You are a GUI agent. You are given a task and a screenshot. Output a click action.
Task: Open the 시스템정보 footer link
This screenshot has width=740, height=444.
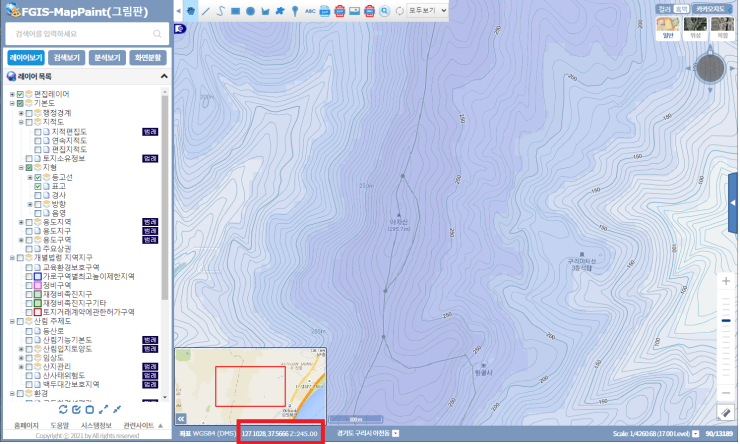click(96, 426)
